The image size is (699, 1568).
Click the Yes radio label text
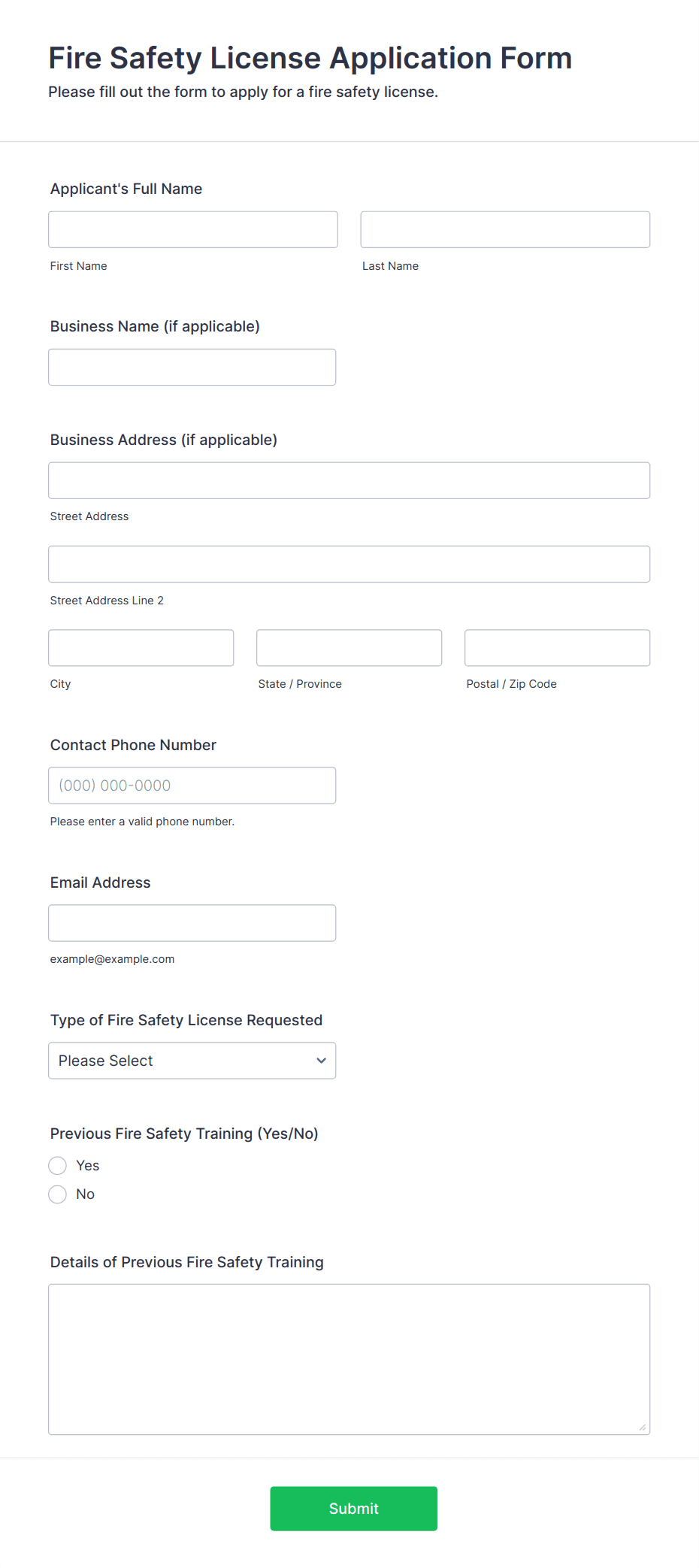point(88,1166)
